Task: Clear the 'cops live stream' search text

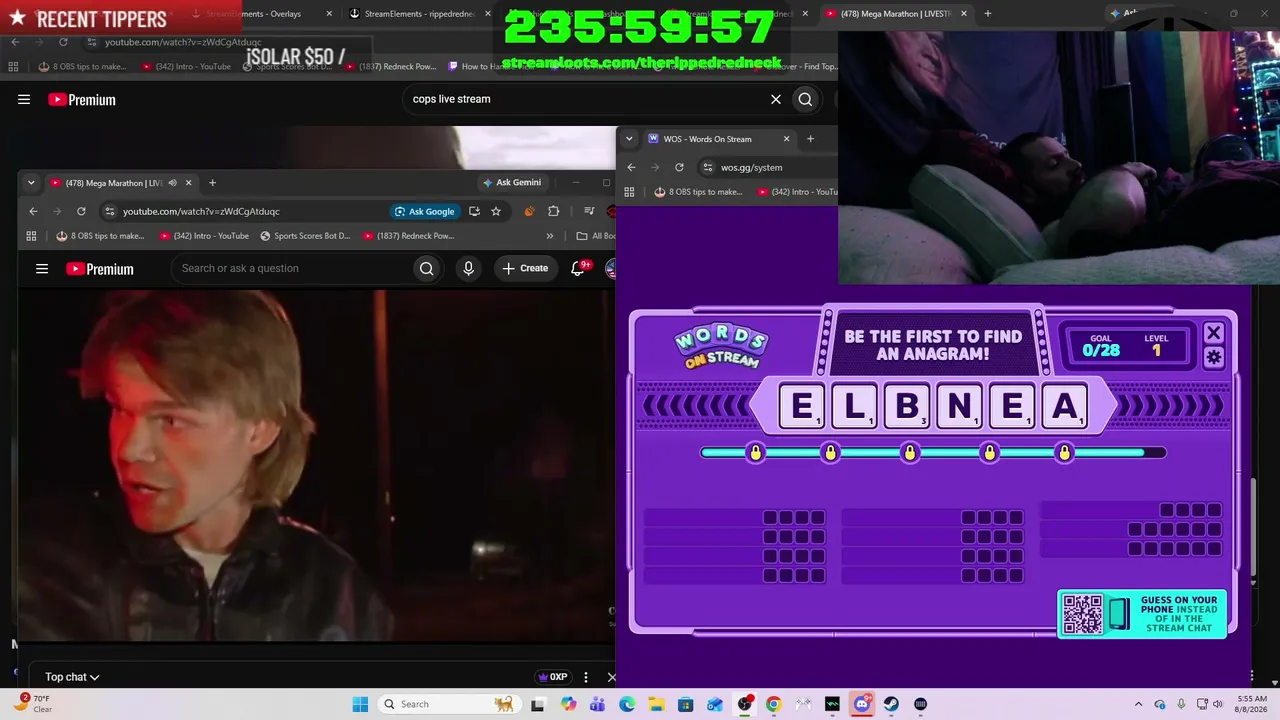Action: [x=775, y=99]
